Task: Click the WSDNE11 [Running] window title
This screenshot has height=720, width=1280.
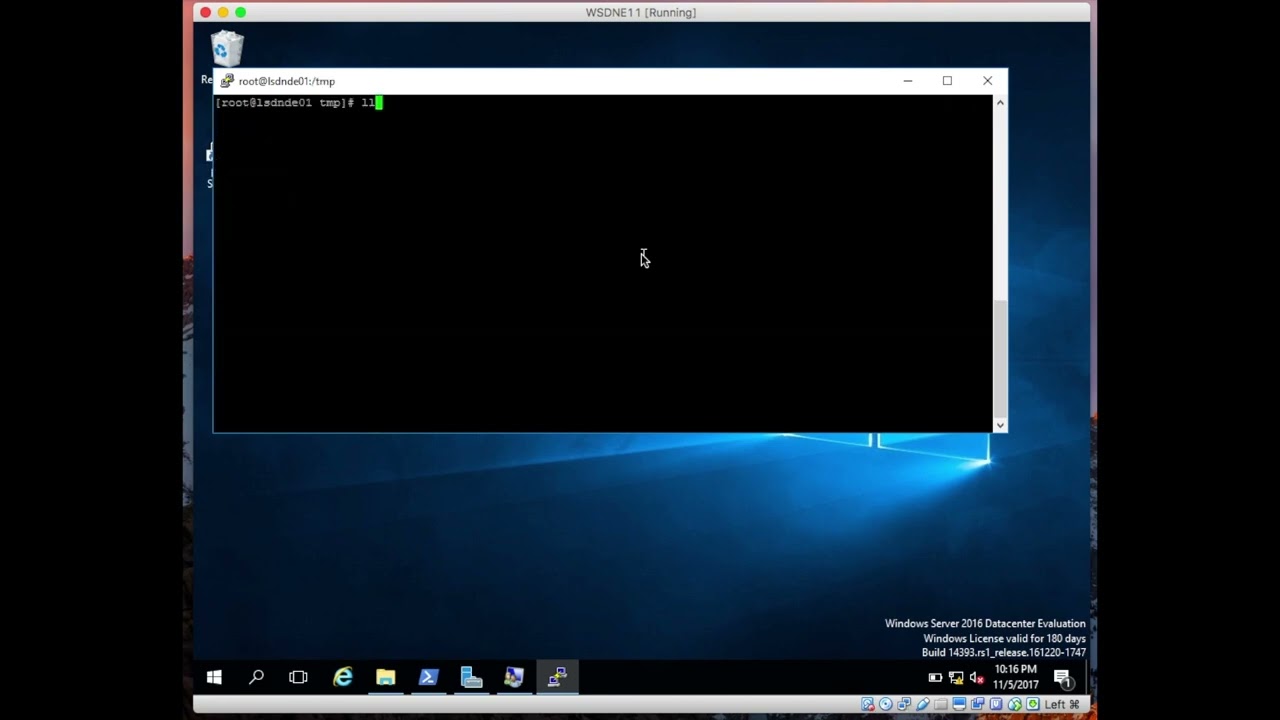Action: tap(641, 12)
